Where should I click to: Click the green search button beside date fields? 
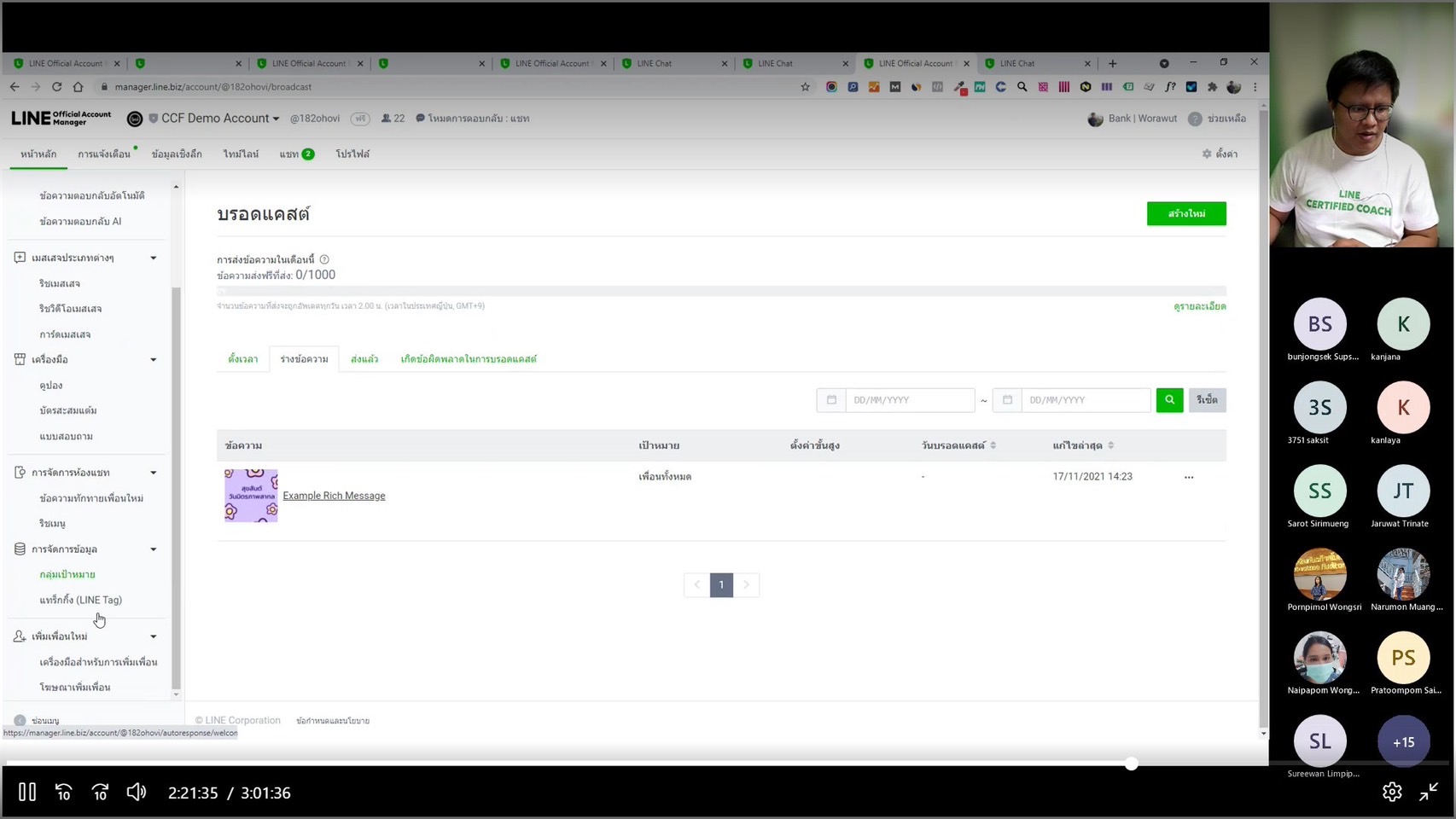click(x=1169, y=399)
